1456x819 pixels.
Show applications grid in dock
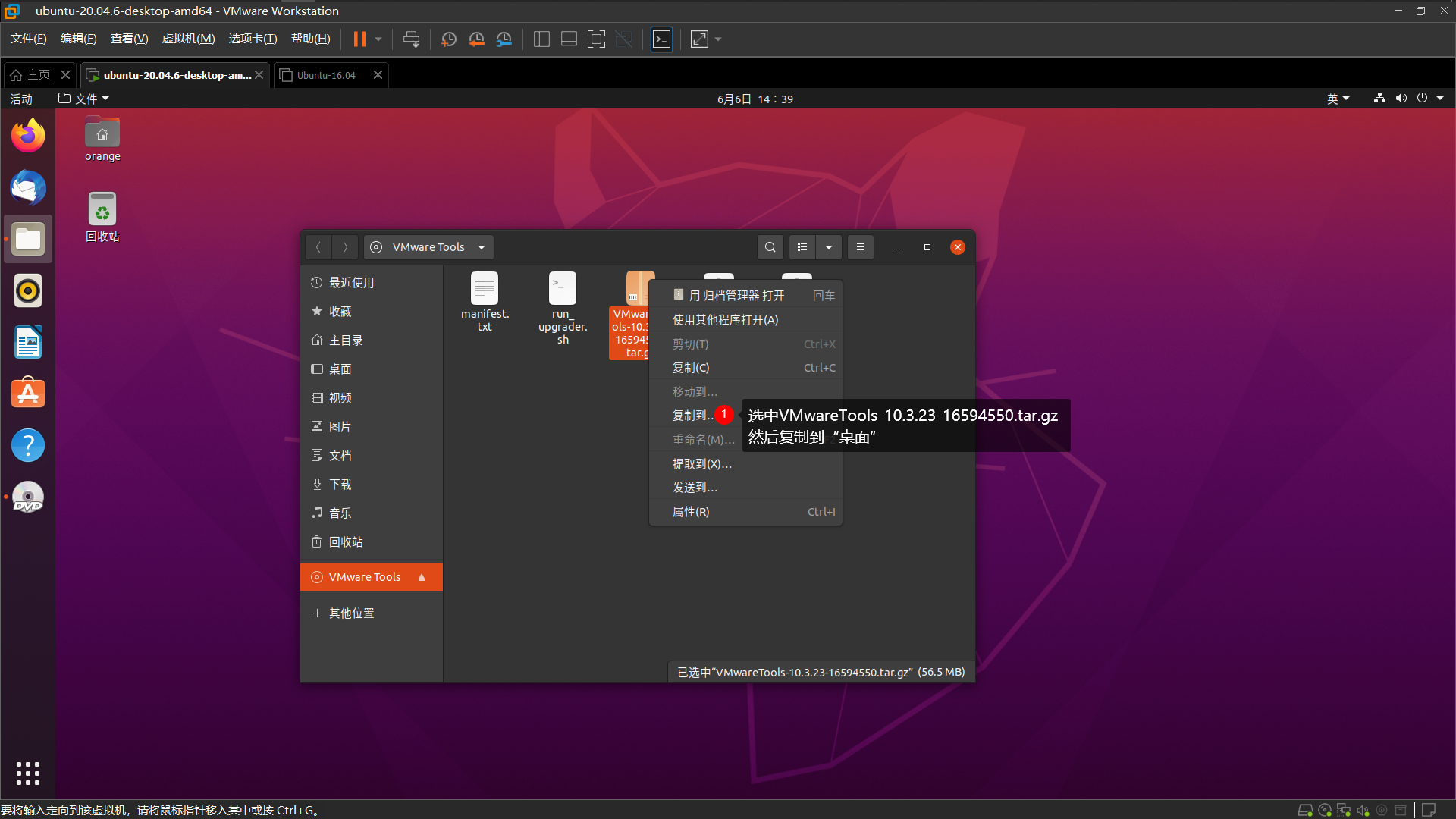[28, 773]
